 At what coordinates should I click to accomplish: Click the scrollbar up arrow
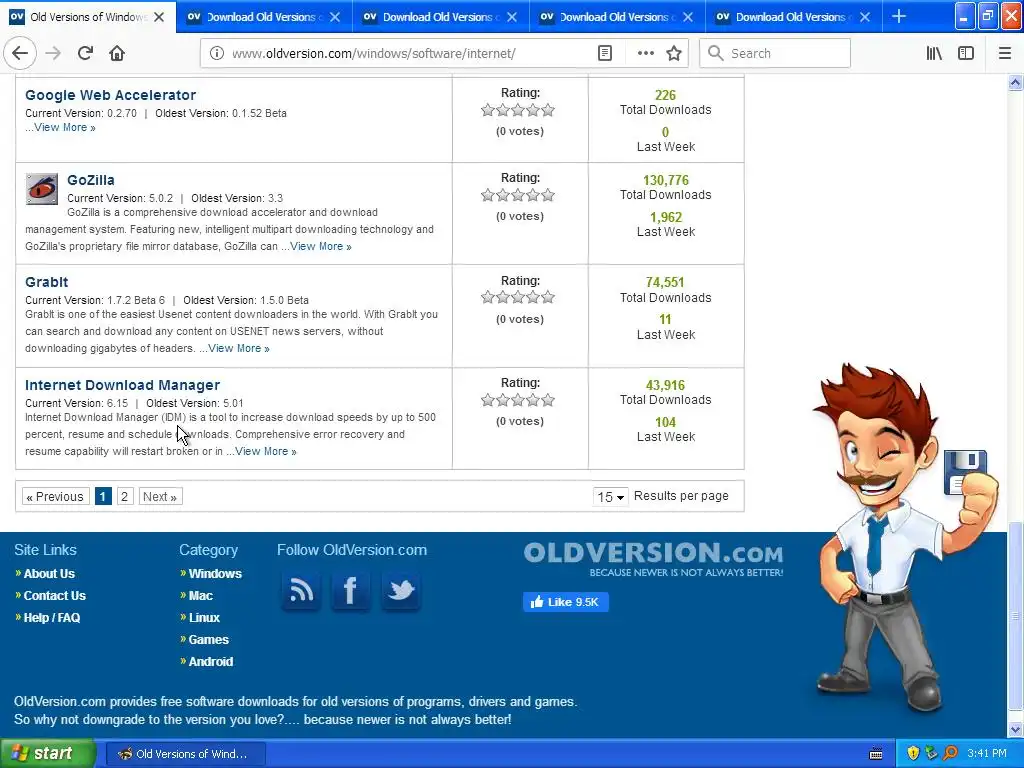tap(1015, 82)
